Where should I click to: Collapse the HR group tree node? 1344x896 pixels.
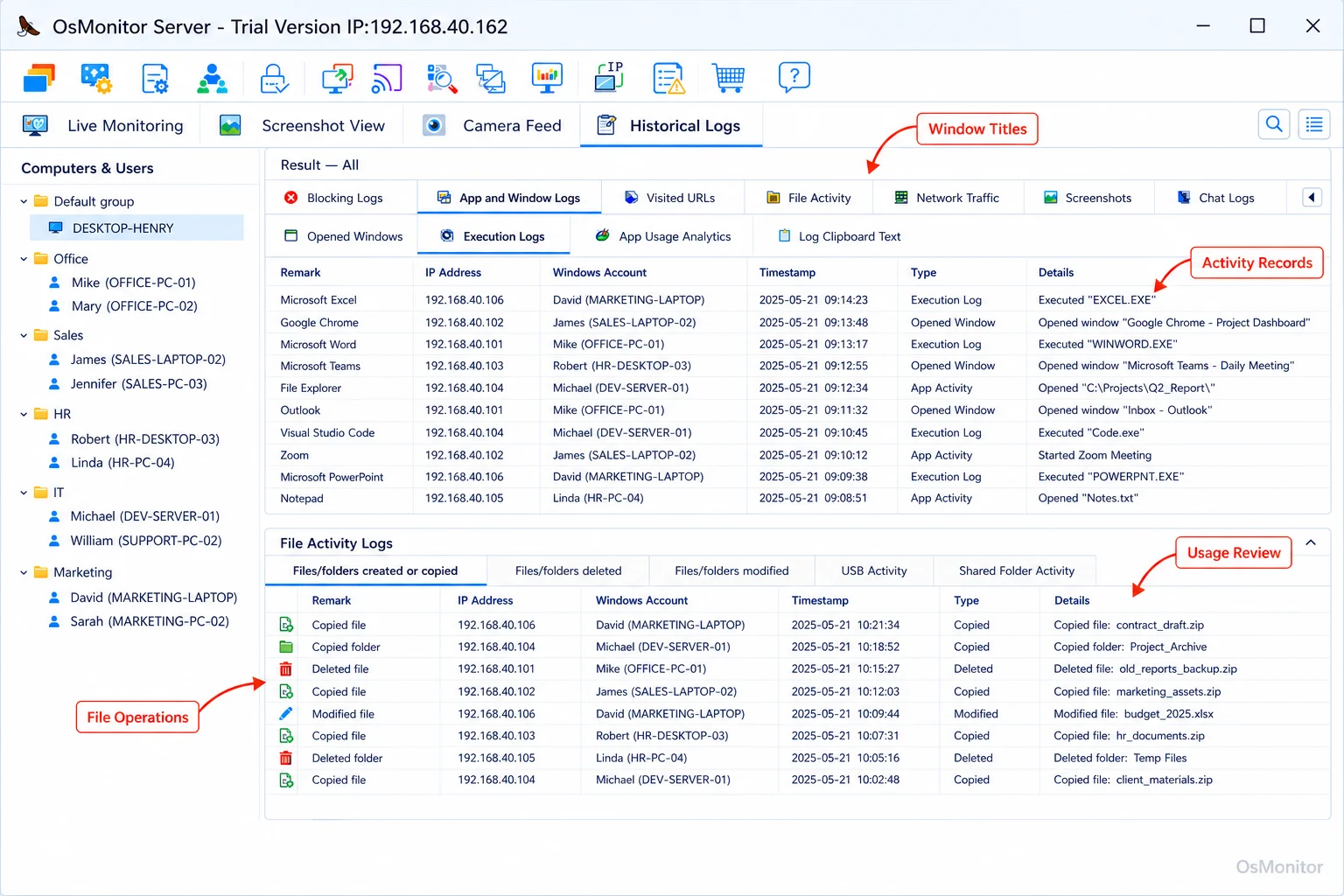pos(24,414)
